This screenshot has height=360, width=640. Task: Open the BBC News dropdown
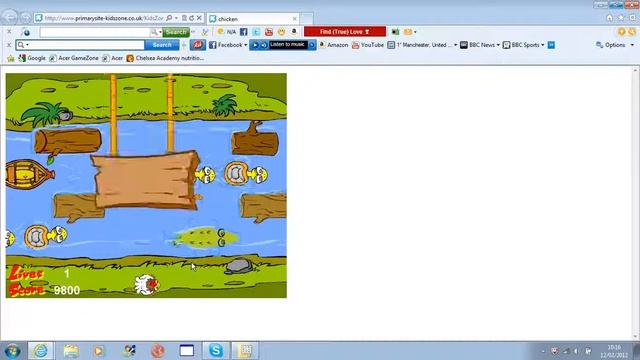(498, 45)
